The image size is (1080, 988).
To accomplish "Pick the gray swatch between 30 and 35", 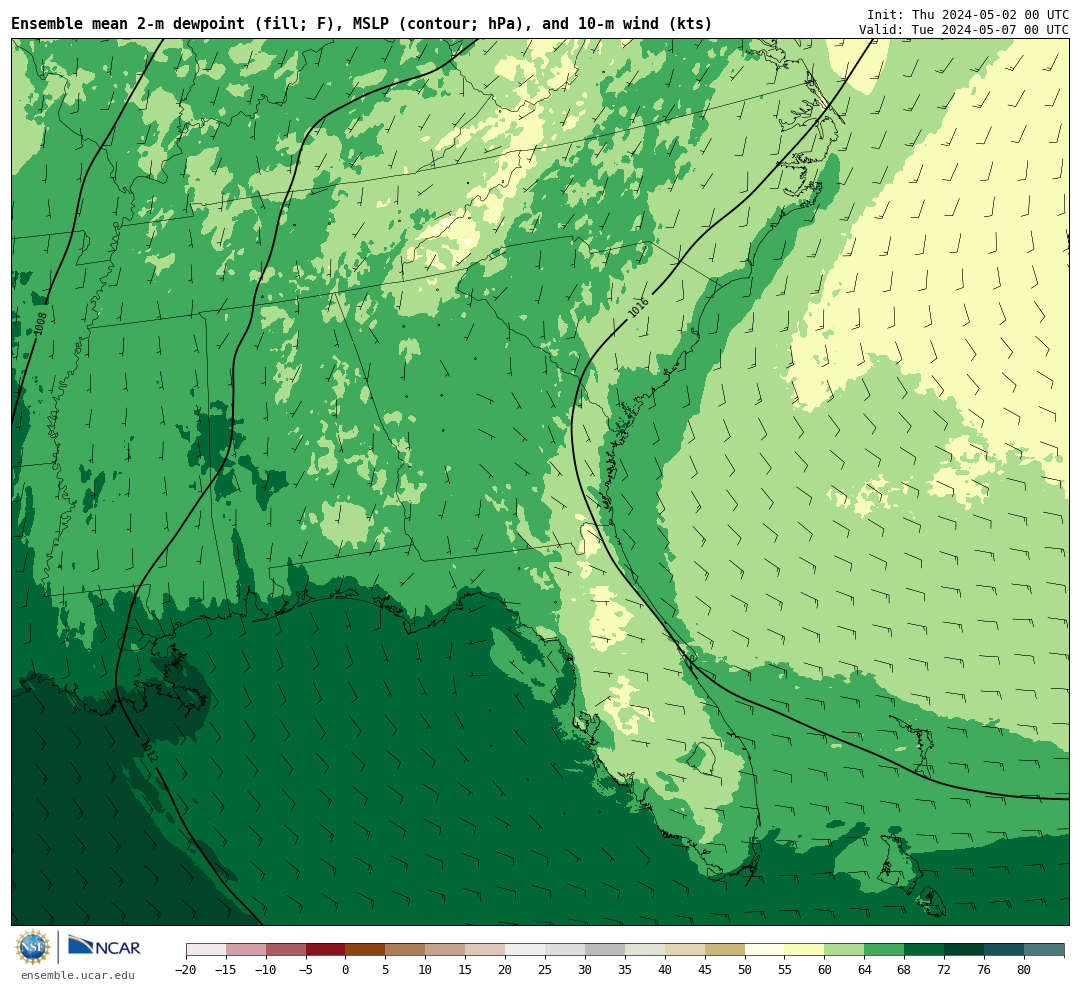I will point(605,950).
